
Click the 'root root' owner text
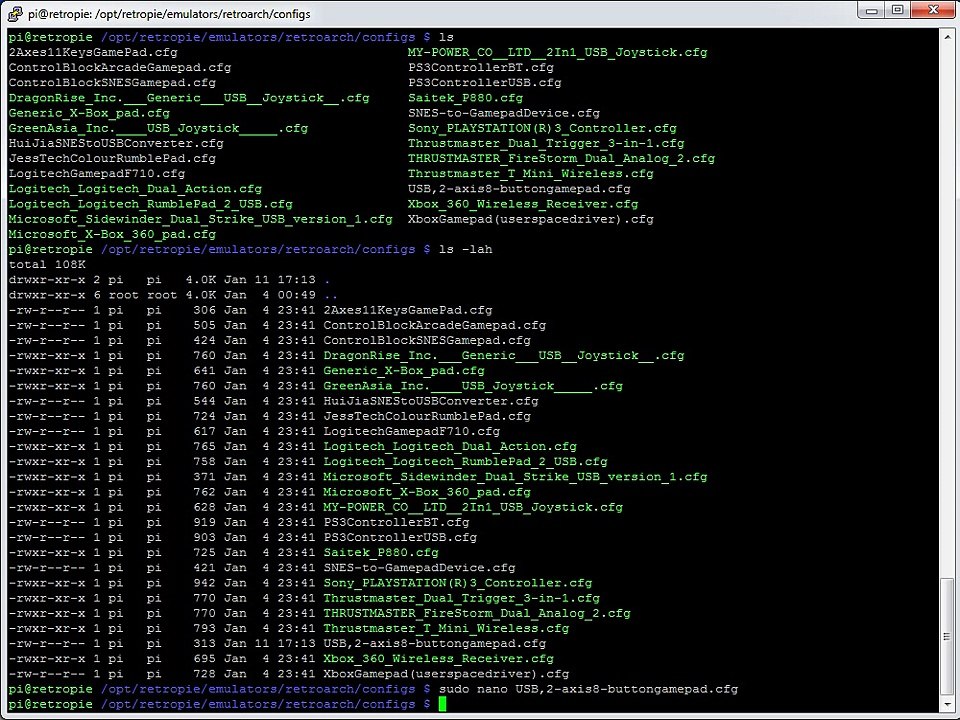143,295
